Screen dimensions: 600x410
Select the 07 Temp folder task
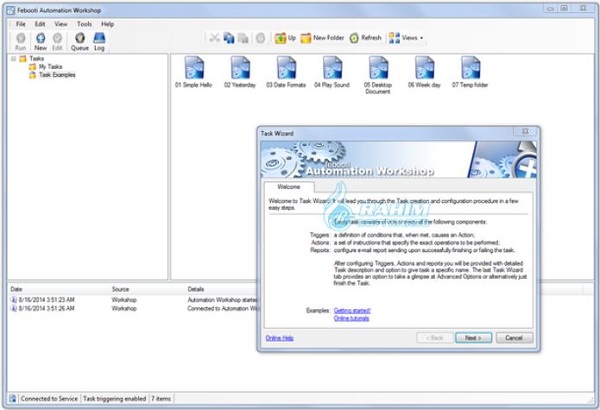[x=470, y=72]
